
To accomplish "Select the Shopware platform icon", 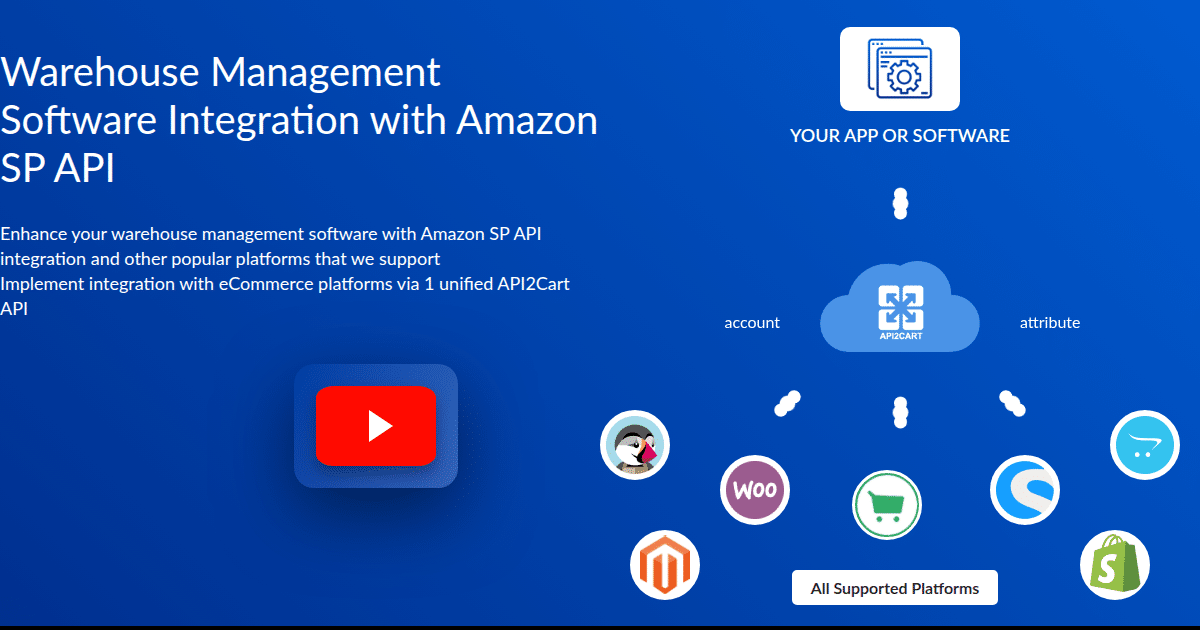I will pos(1025,490).
